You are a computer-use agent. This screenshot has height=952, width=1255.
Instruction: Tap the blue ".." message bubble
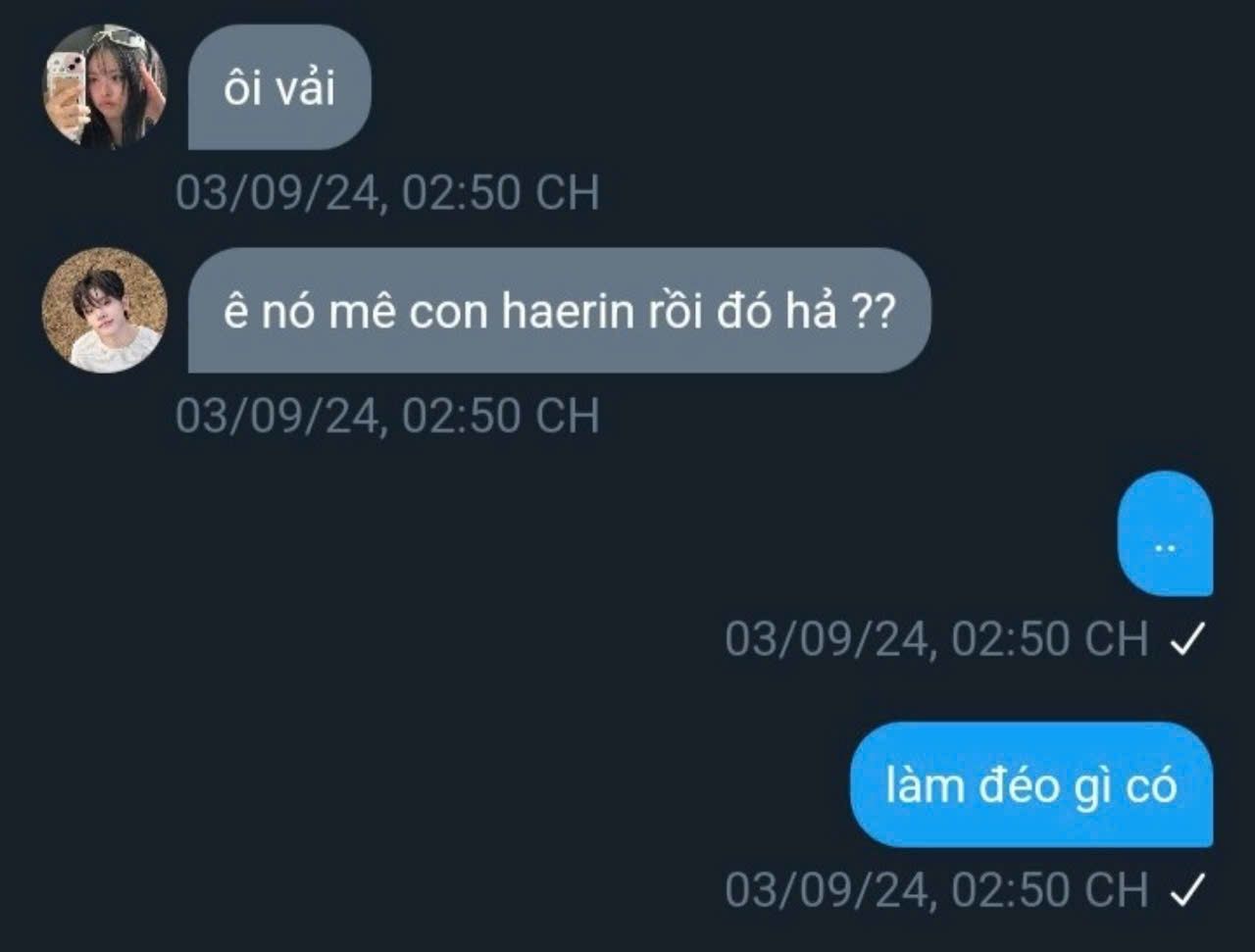click(x=1165, y=533)
